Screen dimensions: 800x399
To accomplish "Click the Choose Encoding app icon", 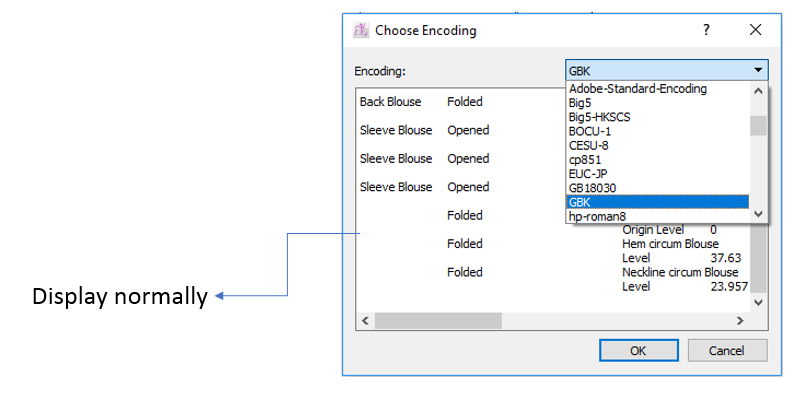I will pyautogui.click(x=361, y=30).
